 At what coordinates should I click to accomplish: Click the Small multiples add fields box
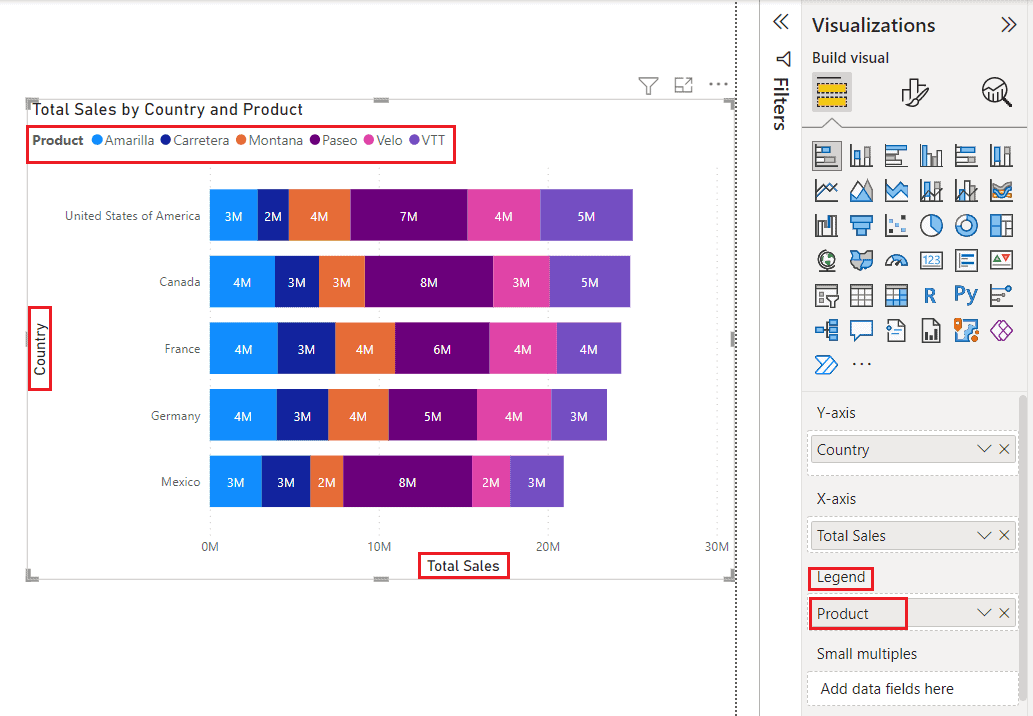point(912,688)
